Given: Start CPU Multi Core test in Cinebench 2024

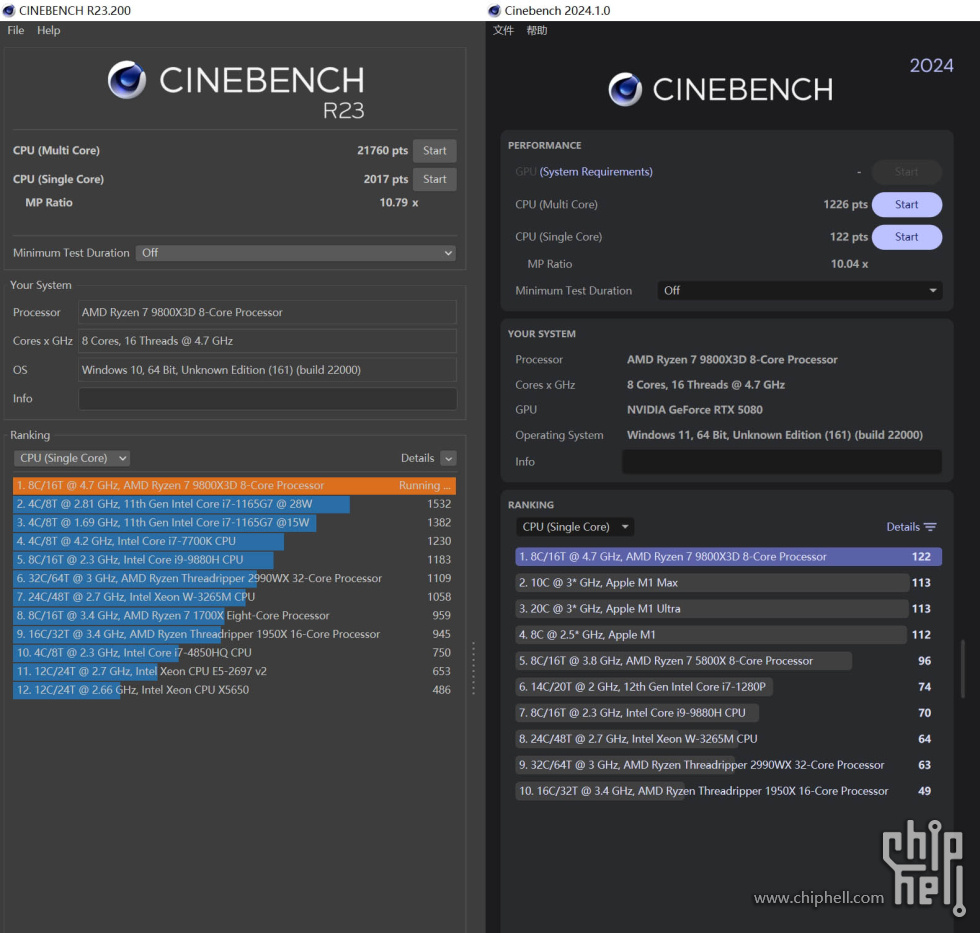Looking at the screenshot, I should coord(906,204).
